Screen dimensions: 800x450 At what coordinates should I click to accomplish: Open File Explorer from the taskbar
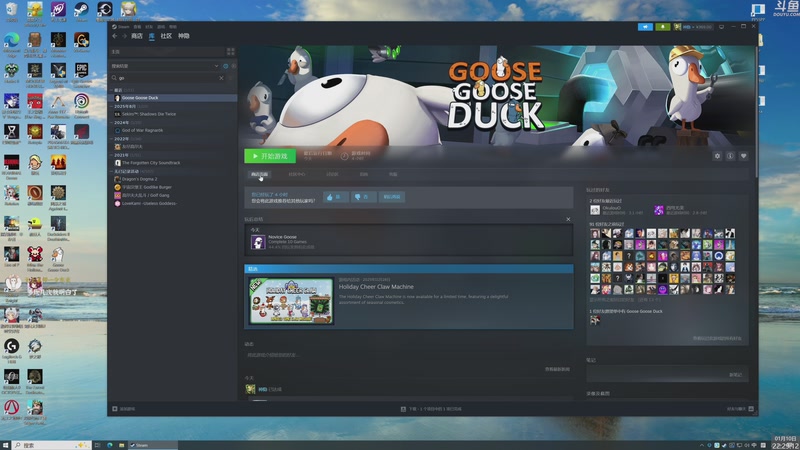[x=121, y=445]
